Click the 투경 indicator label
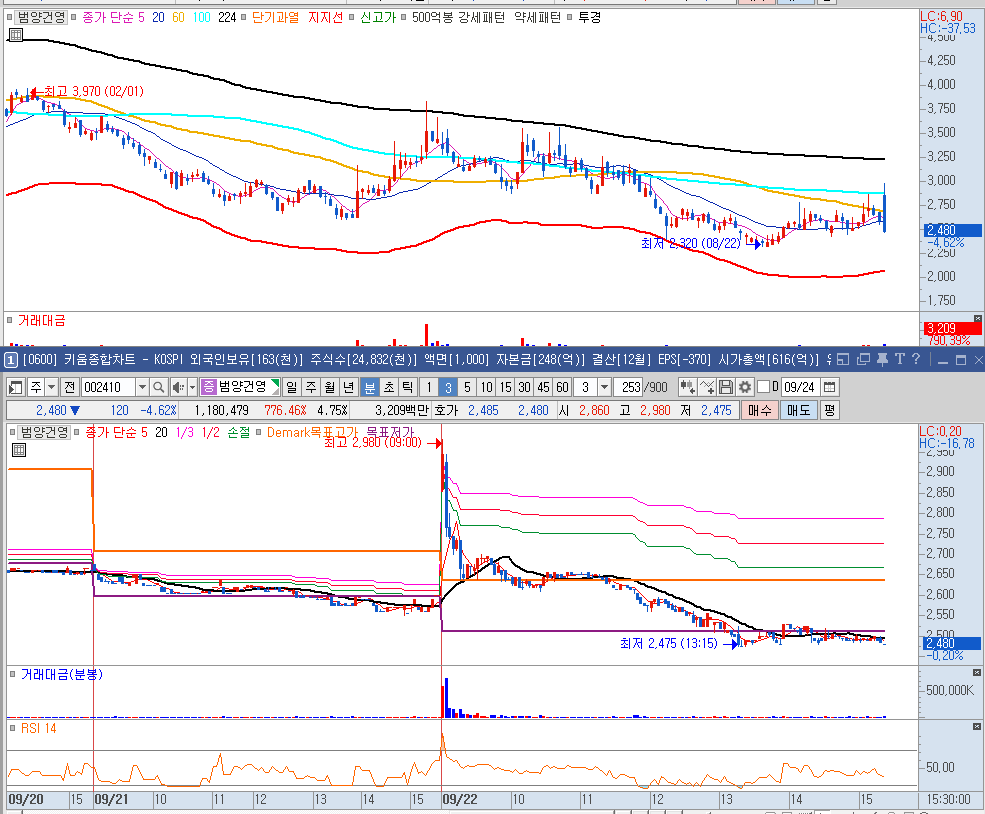985x814 pixels. click(589, 17)
